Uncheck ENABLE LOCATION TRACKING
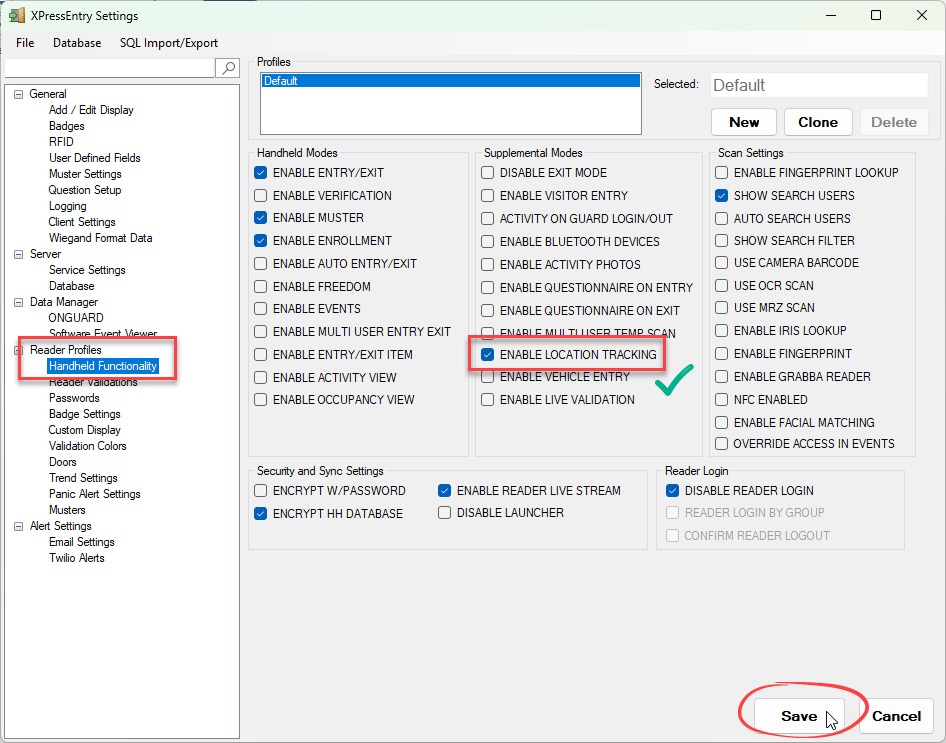Screen dimensions: 946x743 click(x=488, y=355)
